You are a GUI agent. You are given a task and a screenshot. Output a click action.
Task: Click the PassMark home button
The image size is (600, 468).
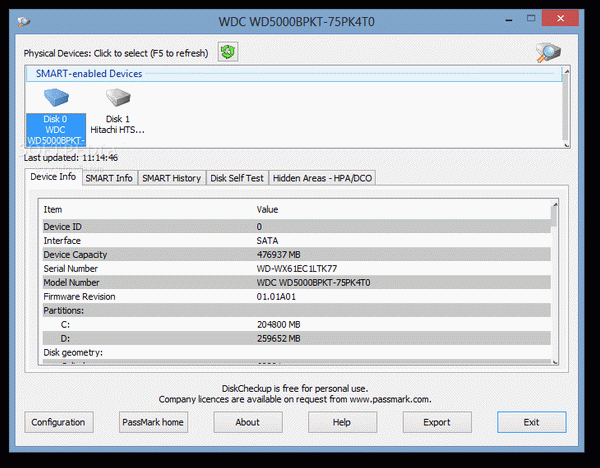(x=153, y=422)
